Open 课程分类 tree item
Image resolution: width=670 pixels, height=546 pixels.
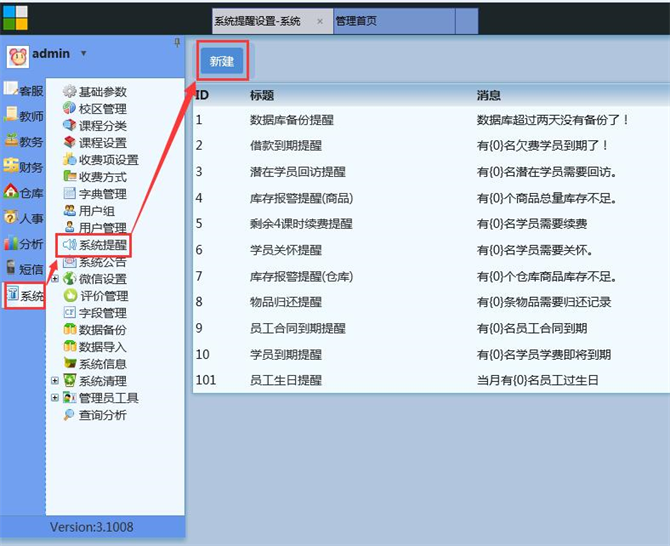(94, 126)
